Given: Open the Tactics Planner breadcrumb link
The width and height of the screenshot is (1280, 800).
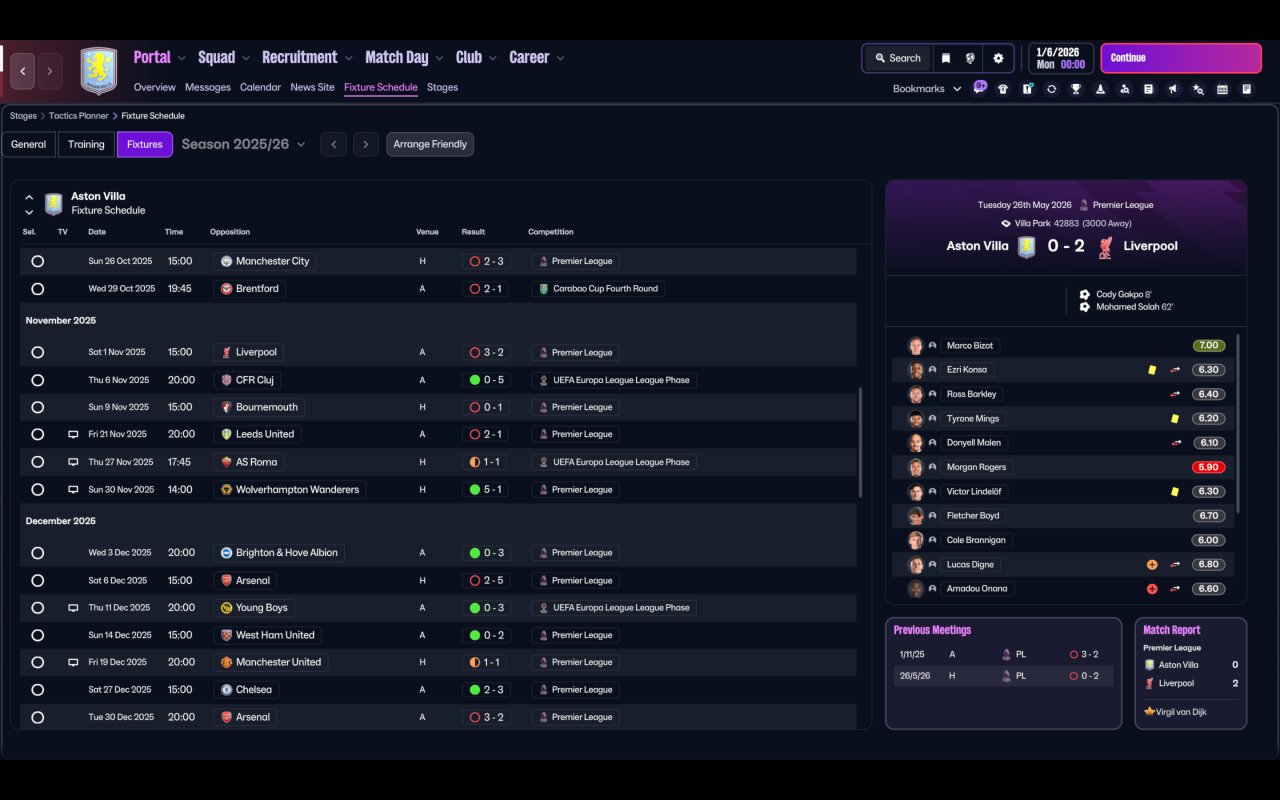Looking at the screenshot, I should pos(79,116).
